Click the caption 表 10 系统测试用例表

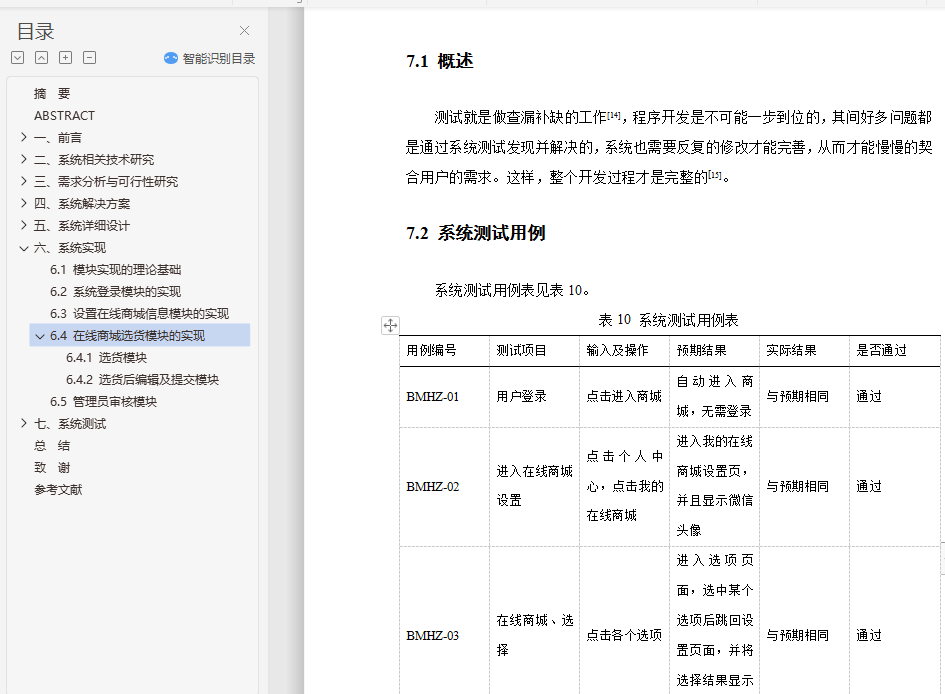[x=668, y=320]
